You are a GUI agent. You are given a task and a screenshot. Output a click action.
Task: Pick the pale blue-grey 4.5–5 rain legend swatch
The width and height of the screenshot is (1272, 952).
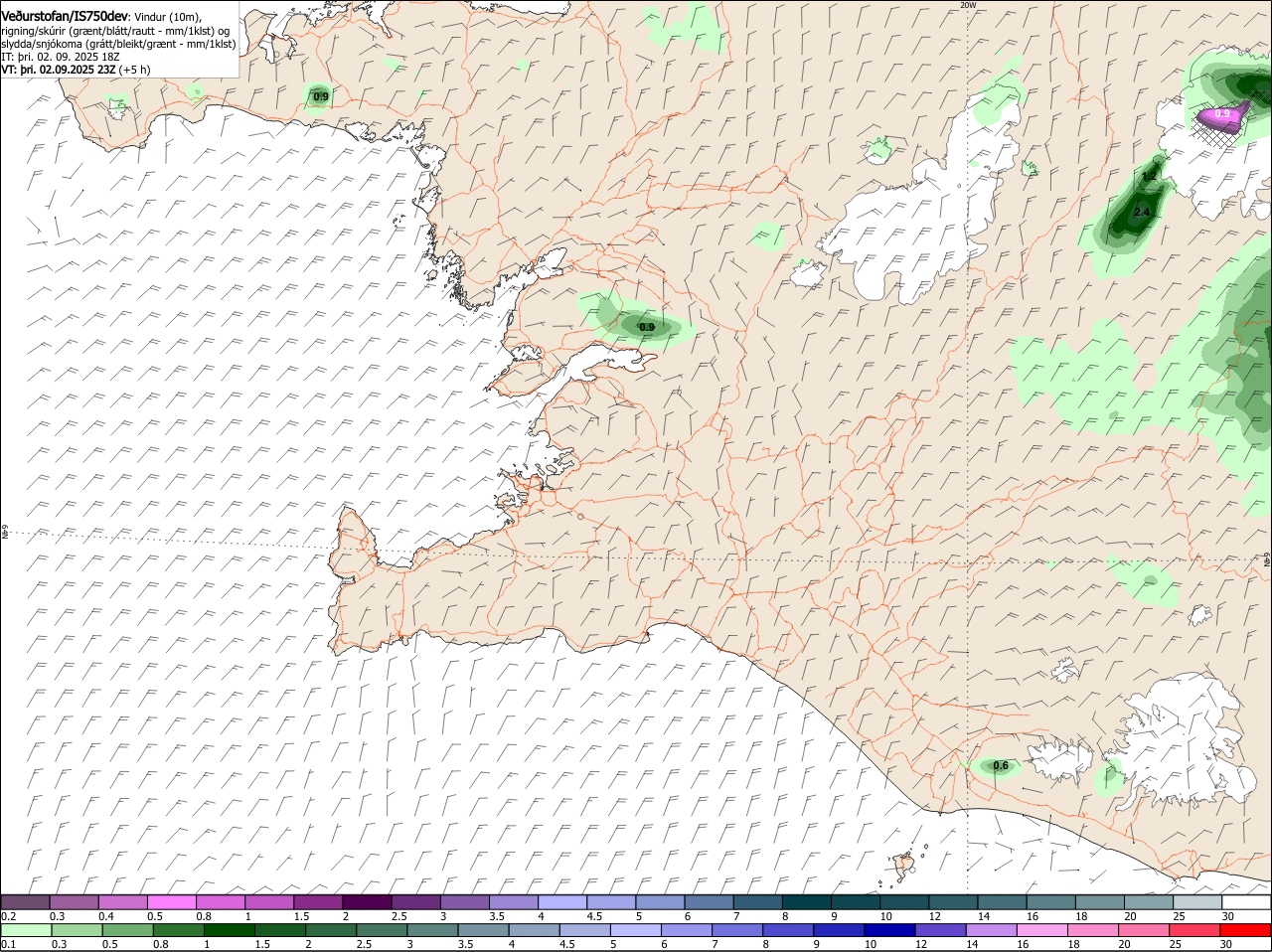click(x=585, y=930)
